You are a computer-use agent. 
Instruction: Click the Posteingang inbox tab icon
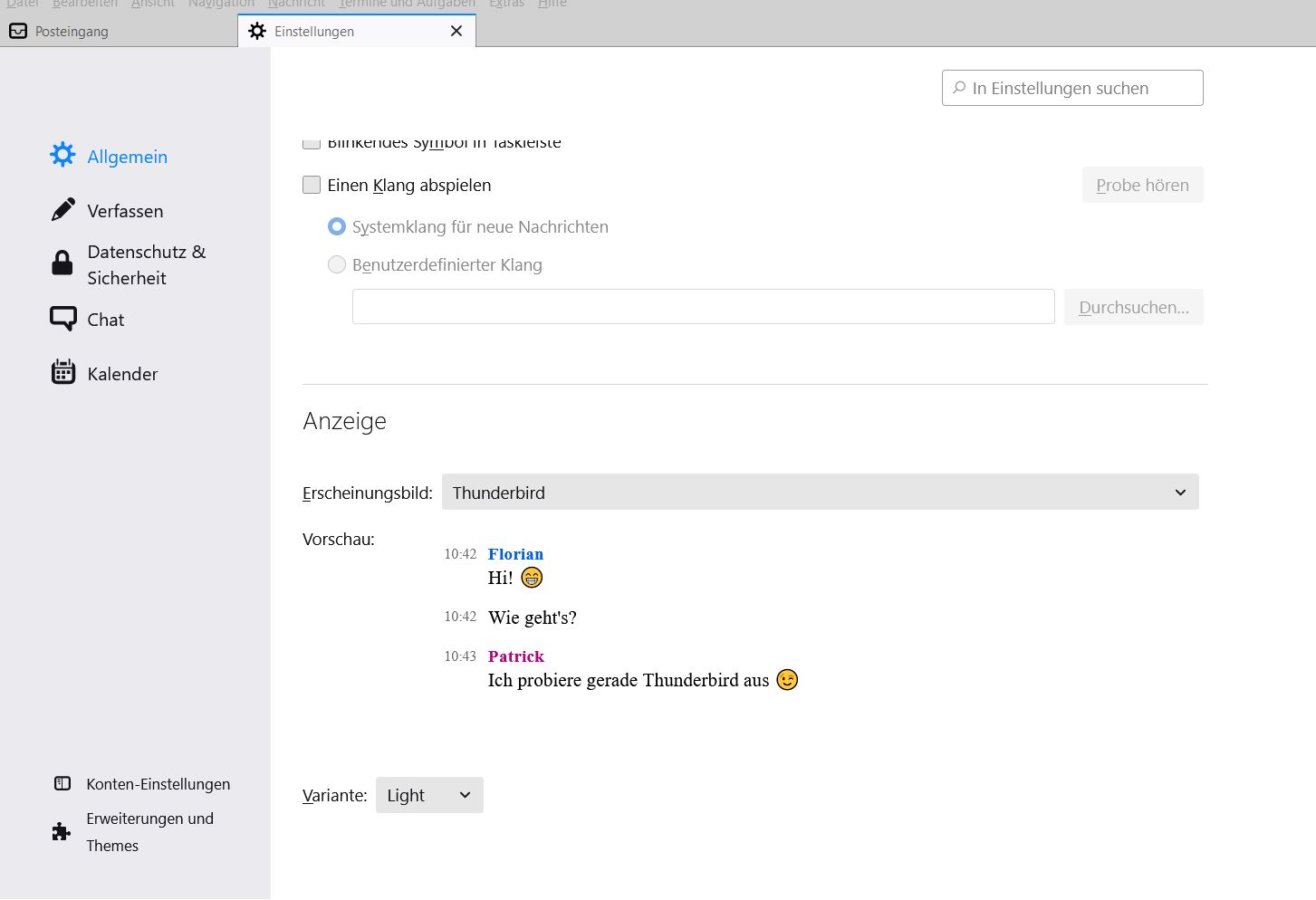pyautogui.click(x=18, y=32)
